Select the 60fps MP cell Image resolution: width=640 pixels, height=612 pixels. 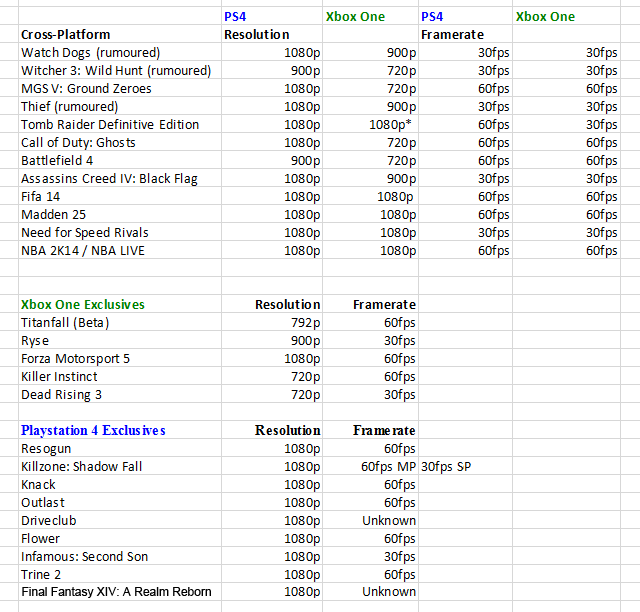pos(370,465)
